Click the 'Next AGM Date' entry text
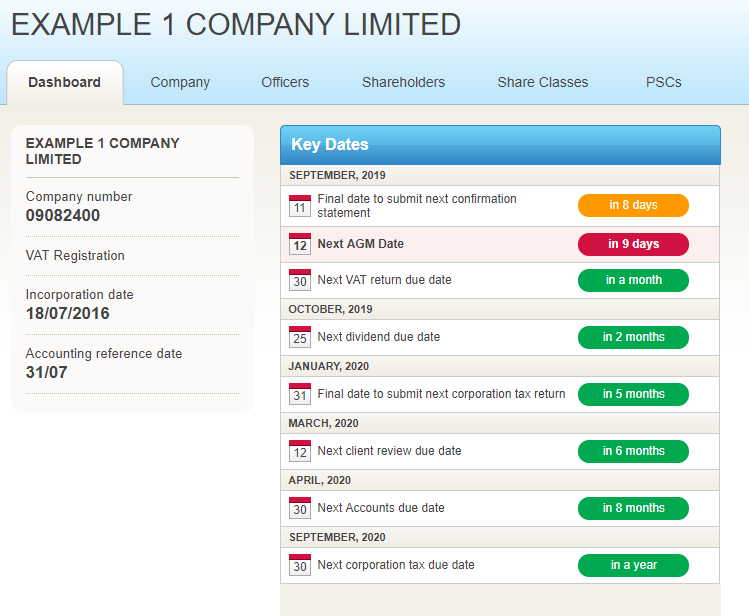This screenshot has width=749, height=616. click(360, 244)
